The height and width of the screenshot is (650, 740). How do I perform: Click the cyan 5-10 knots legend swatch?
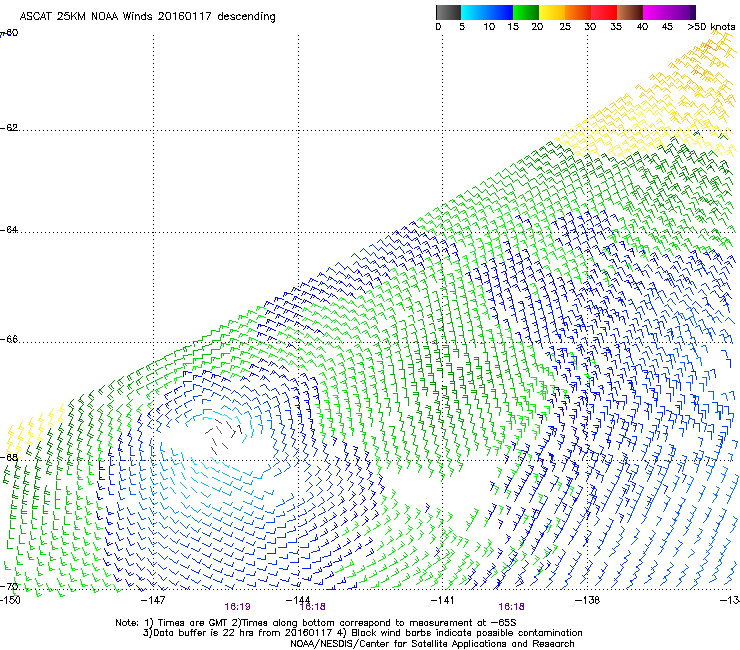[474, 12]
